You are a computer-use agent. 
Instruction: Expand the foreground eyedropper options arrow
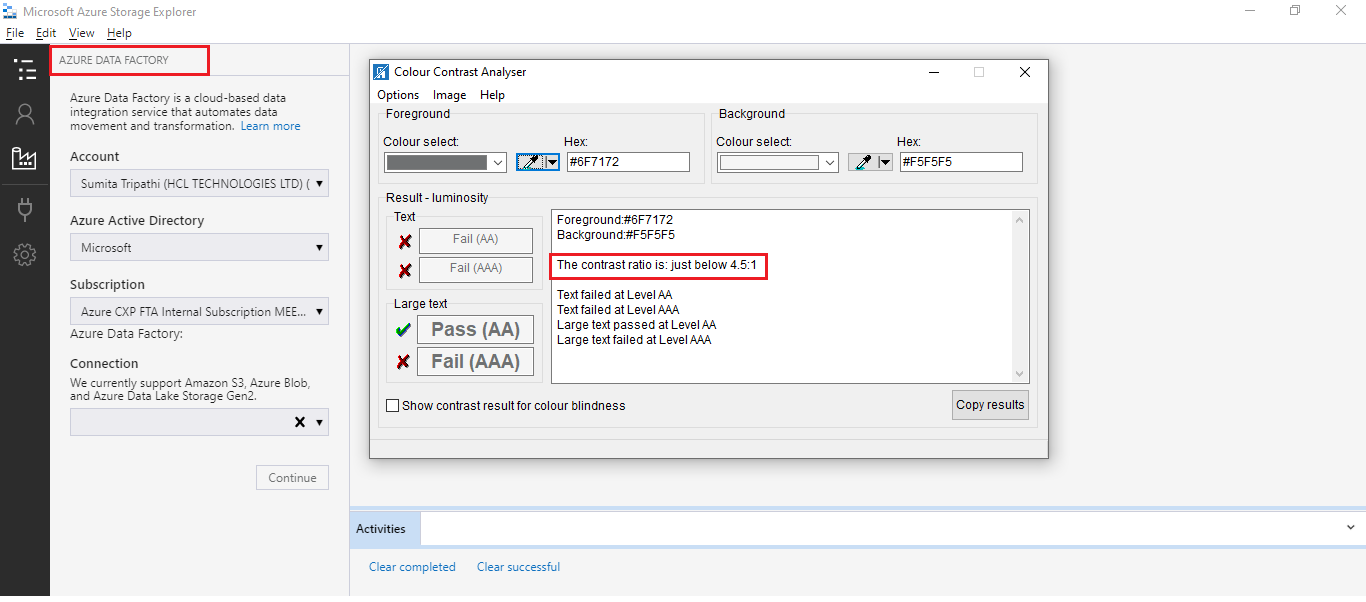pyautogui.click(x=551, y=162)
